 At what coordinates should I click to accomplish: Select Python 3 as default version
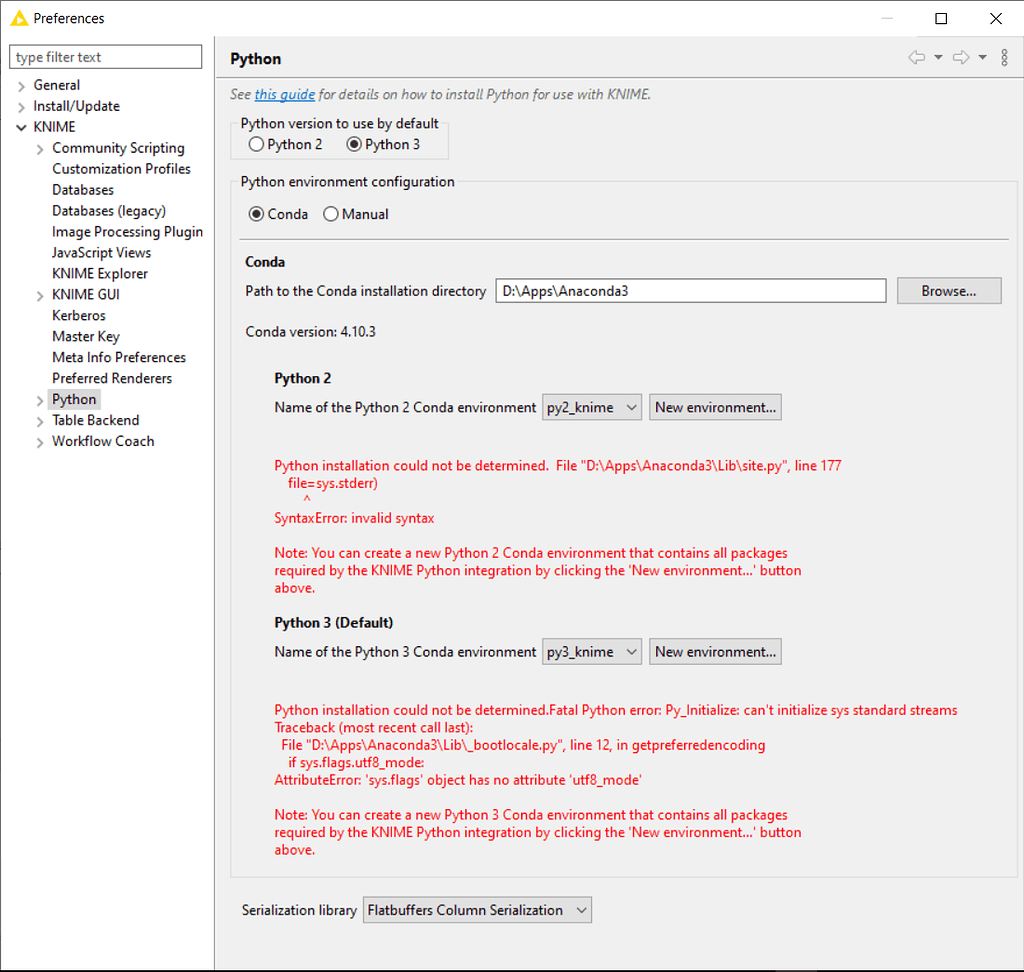(x=354, y=144)
